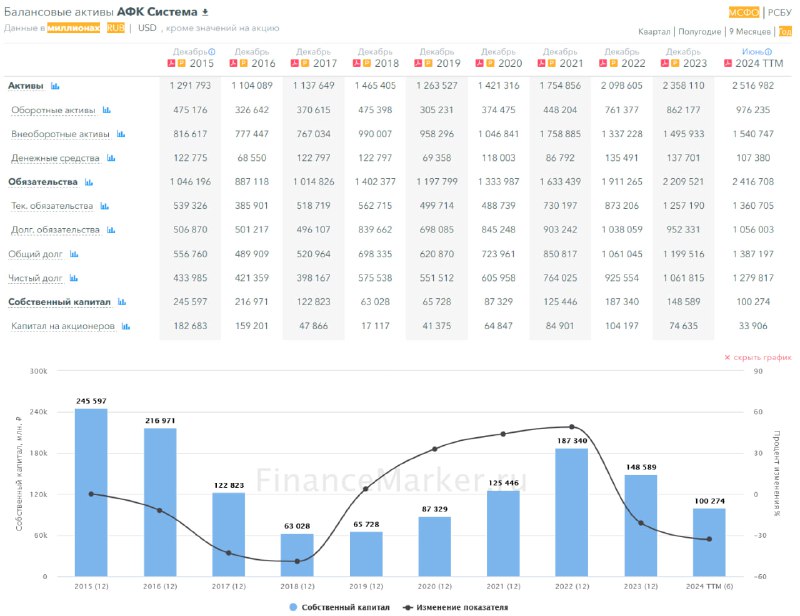The image size is (800, 616).
Task: Switch reporting standard to РСБУ
Action: (x=780, y=12)
